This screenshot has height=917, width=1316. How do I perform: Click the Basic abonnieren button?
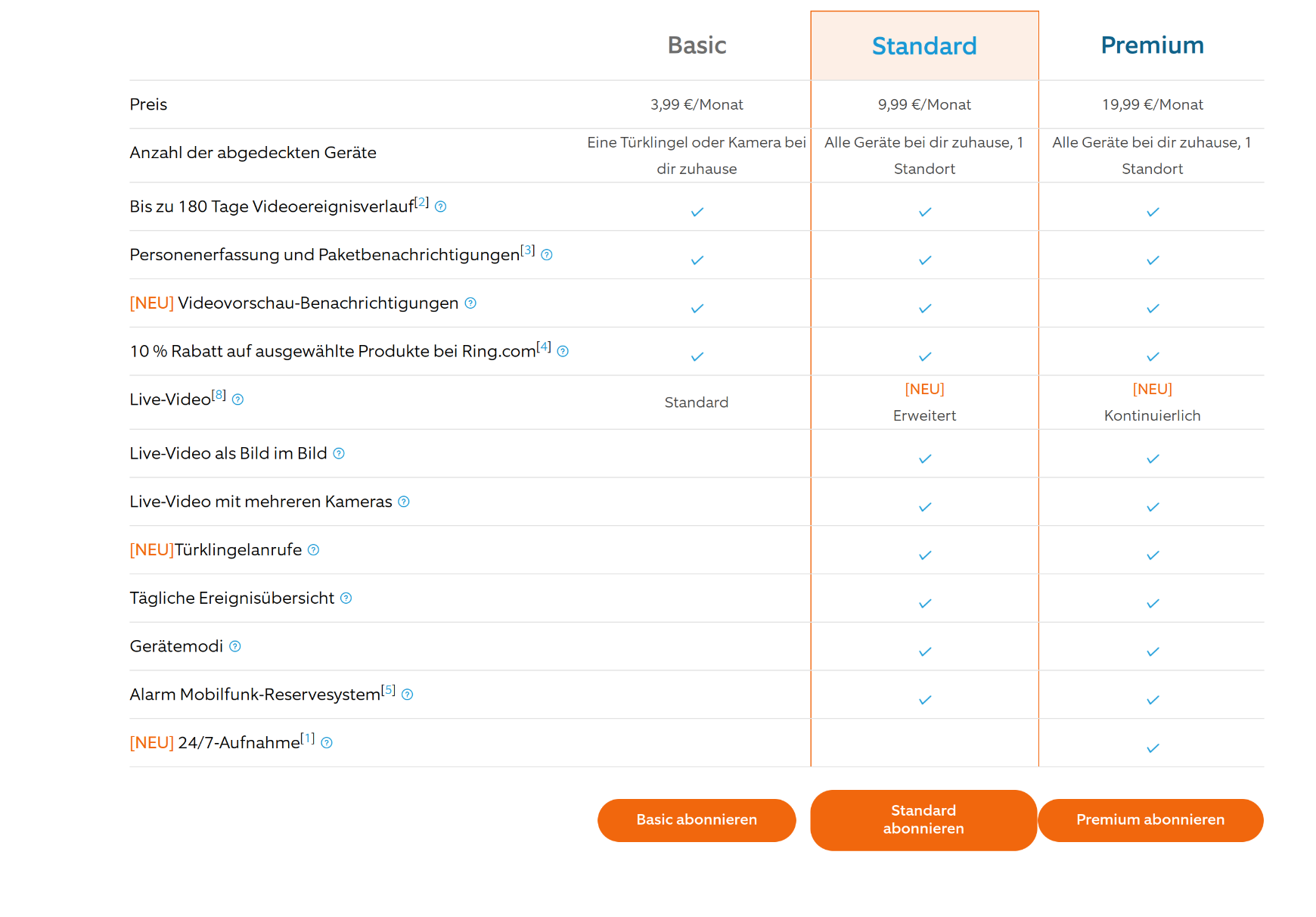pos(697,820)
